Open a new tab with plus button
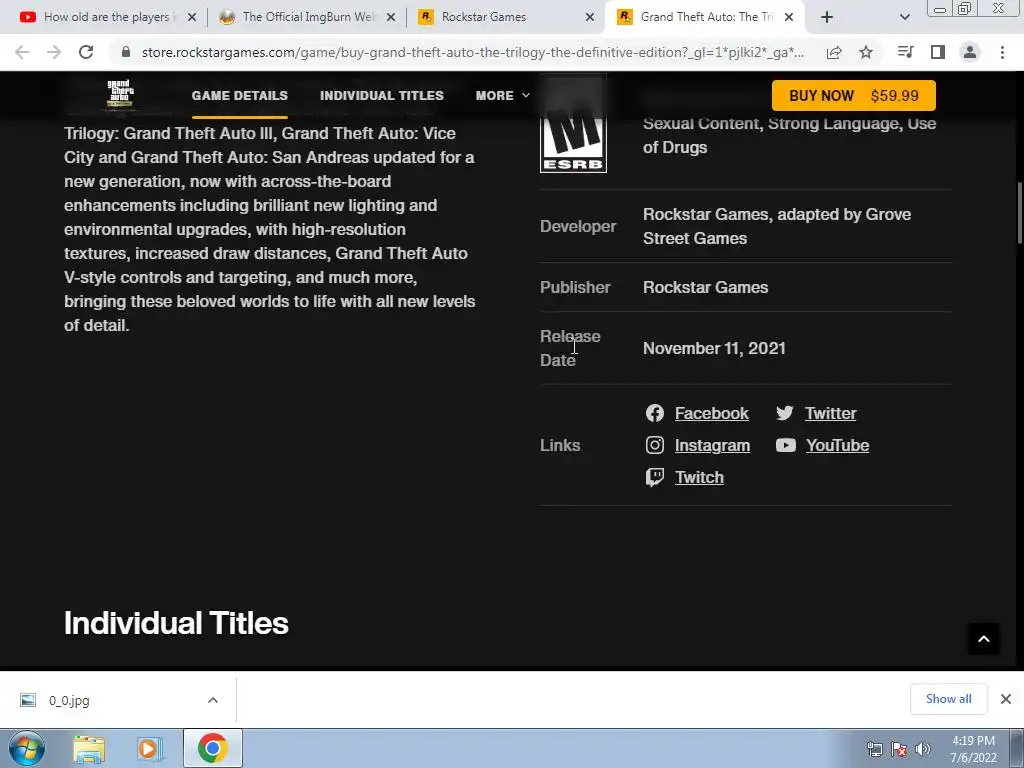Screen dimensions: 1024x768 (x=827, y=17)
